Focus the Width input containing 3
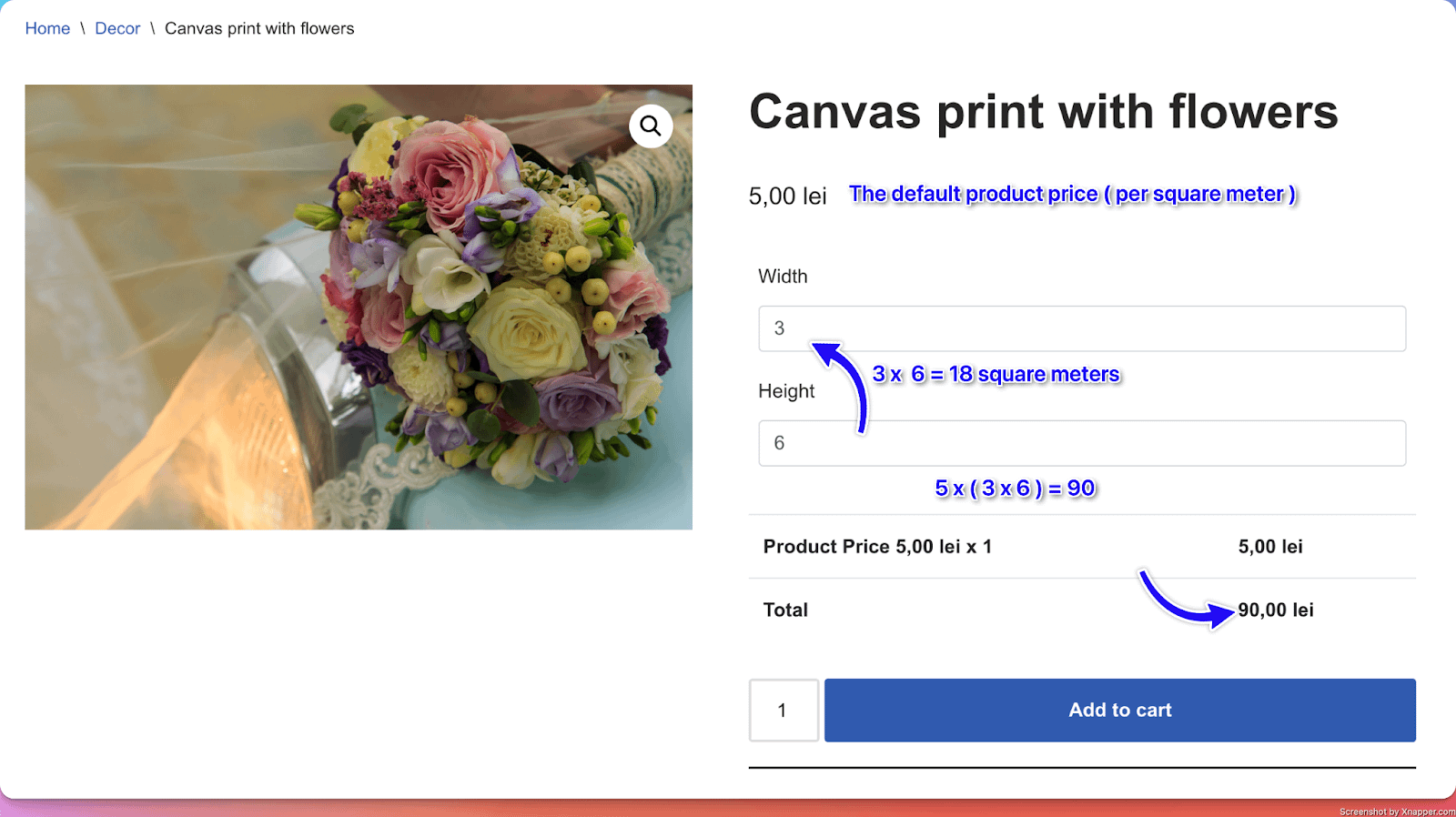Screen dimensions: 1456x817 [1081, 328]
